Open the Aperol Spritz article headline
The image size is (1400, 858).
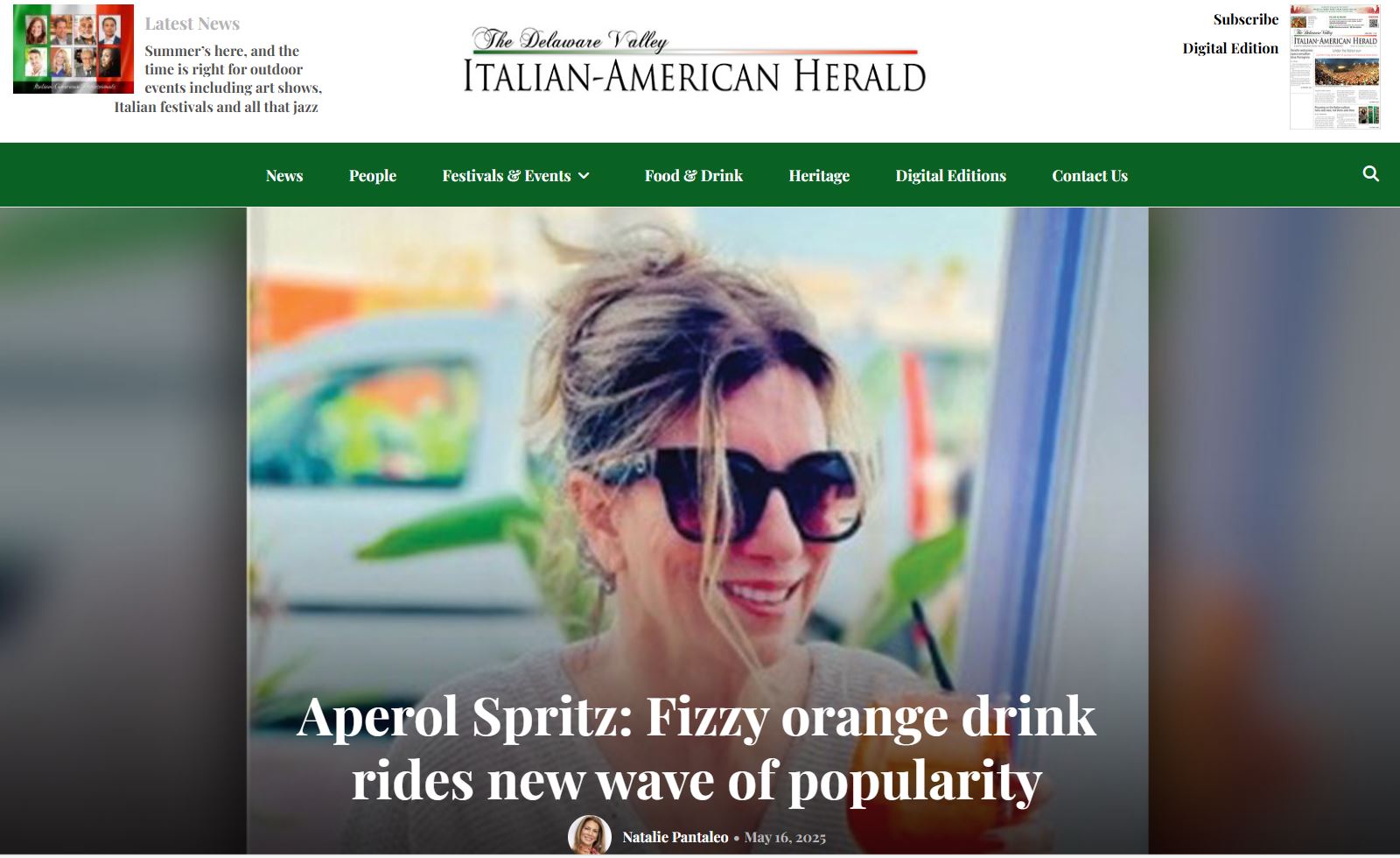(696, 748)
